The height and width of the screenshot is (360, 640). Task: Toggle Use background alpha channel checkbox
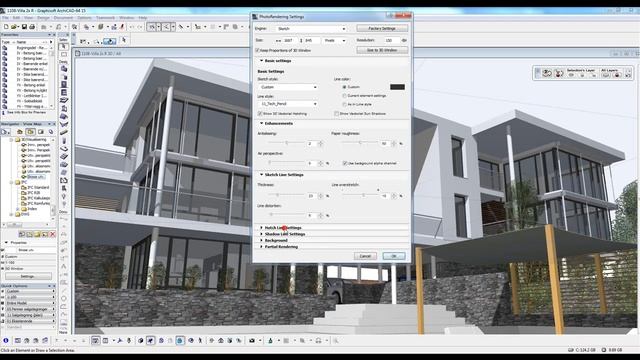(x=345, y=163)
